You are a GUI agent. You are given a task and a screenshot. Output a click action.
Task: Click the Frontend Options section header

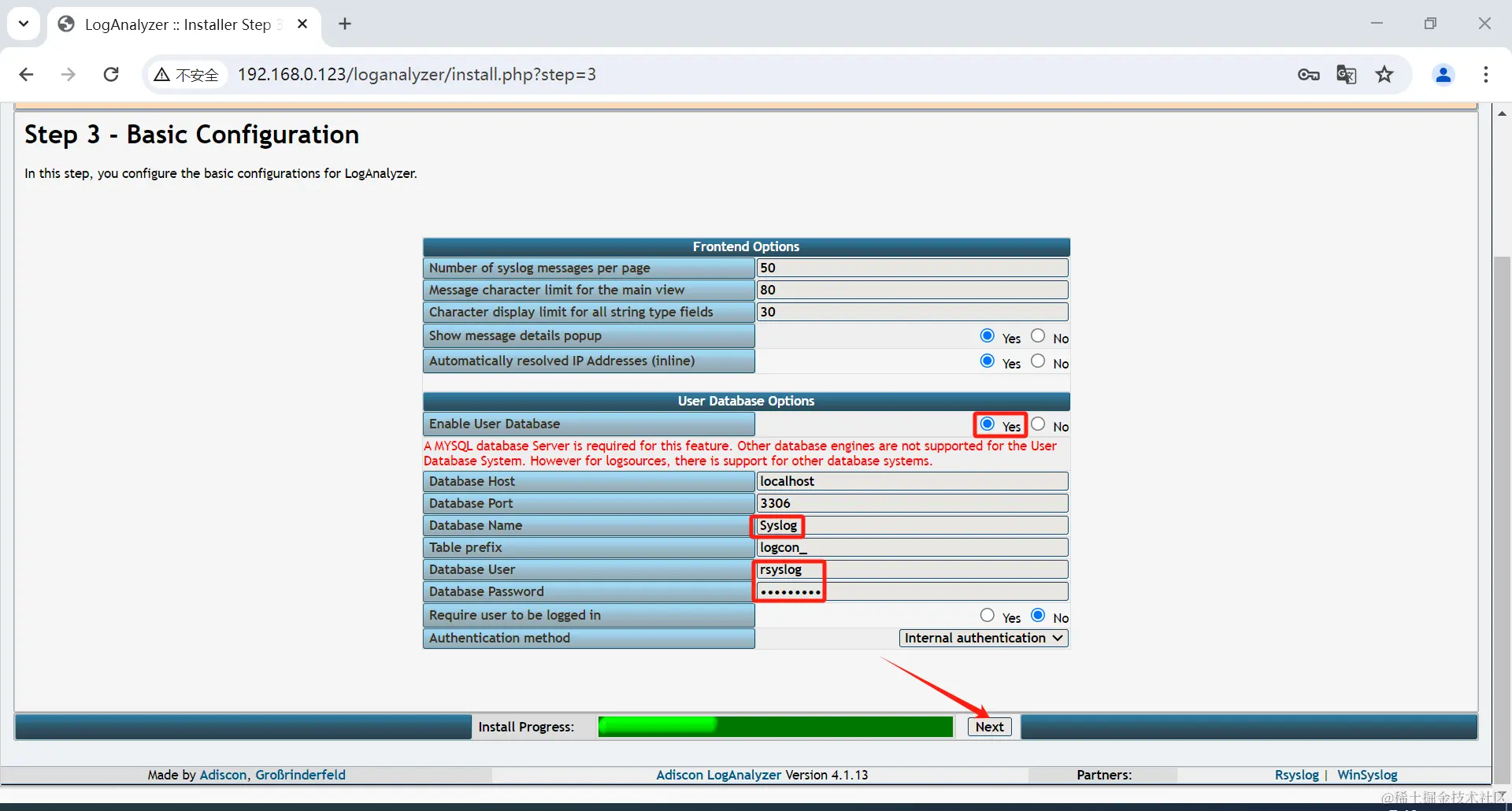tap(746, 246)
